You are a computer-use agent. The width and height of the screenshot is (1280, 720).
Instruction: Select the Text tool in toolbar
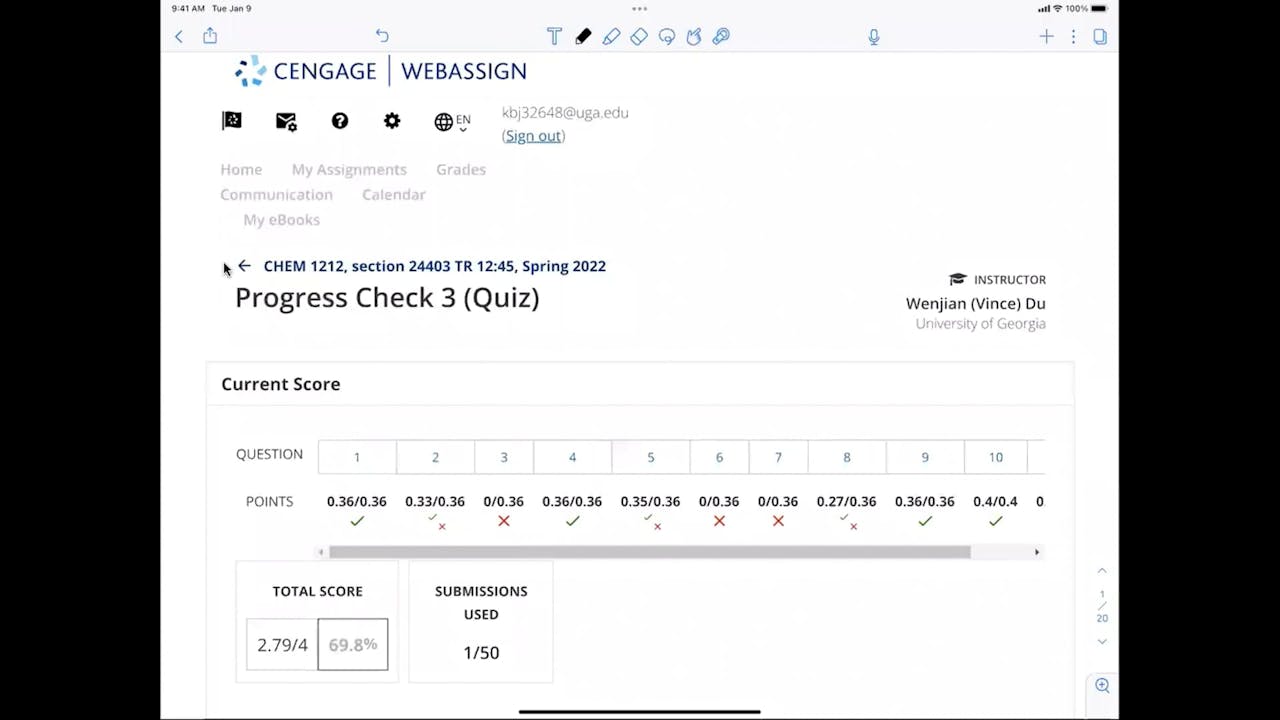[x=554, y=37]
